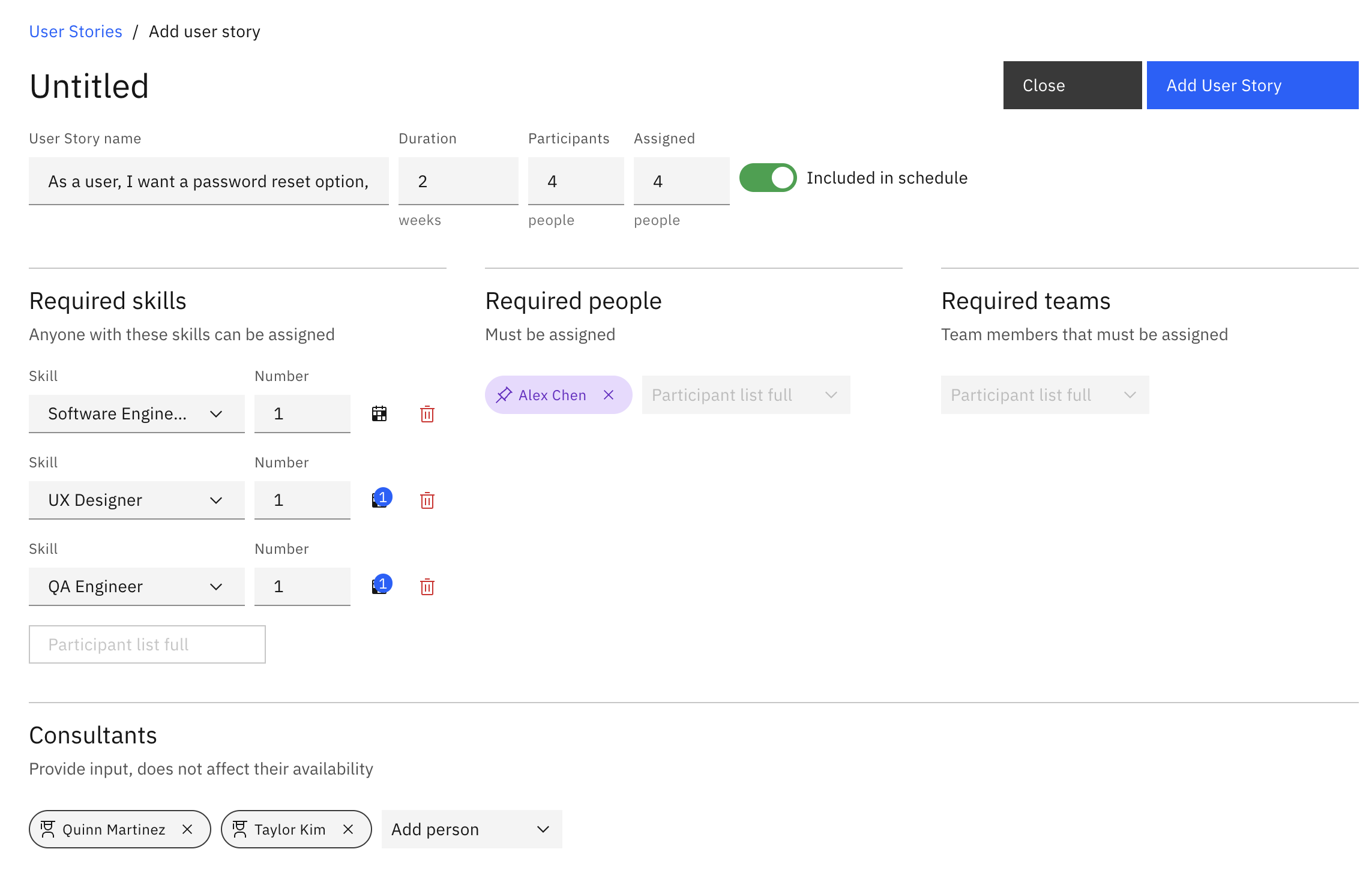Open the UX Designer skill dropdown
The height and width of the screenshot is (870, 1372).
pos(137,500)
